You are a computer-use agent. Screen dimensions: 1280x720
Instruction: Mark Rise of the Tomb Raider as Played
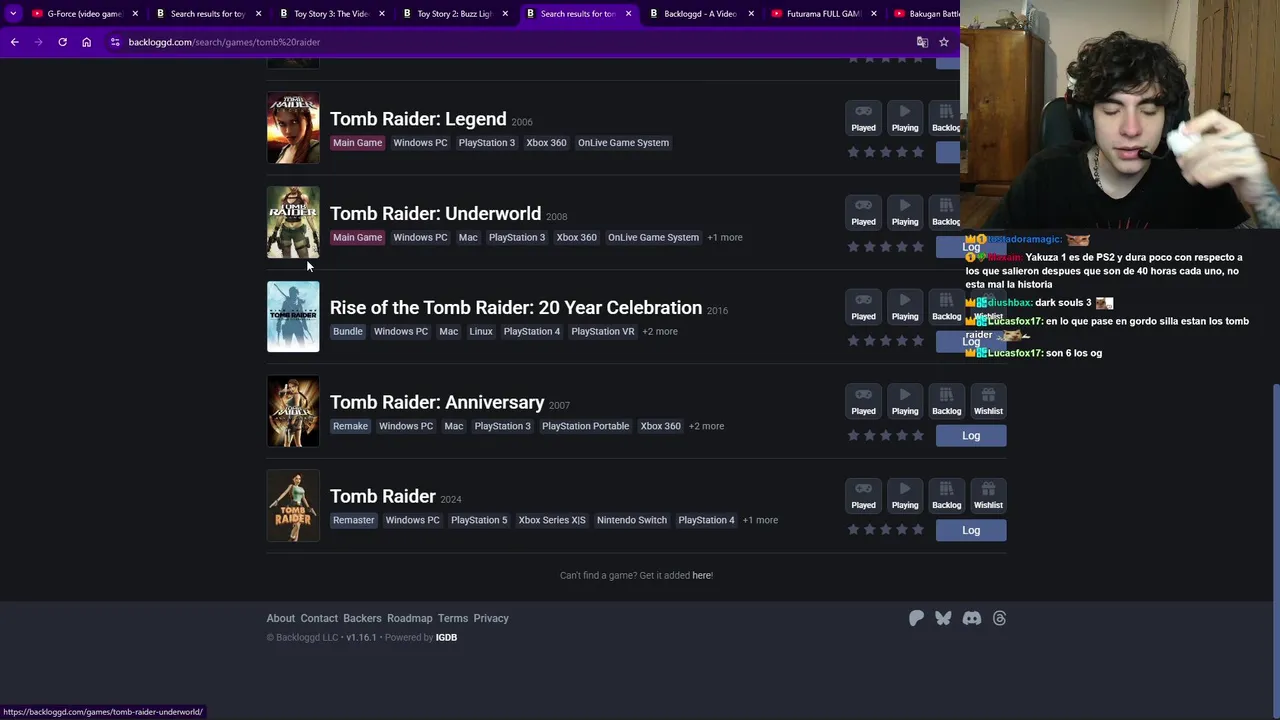[863, 306]
